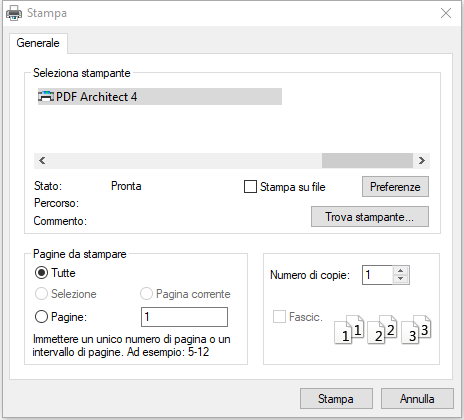464x420 pixels.
Task: Select the PDF Architect 4 printer icon
Action: point(46,97)
